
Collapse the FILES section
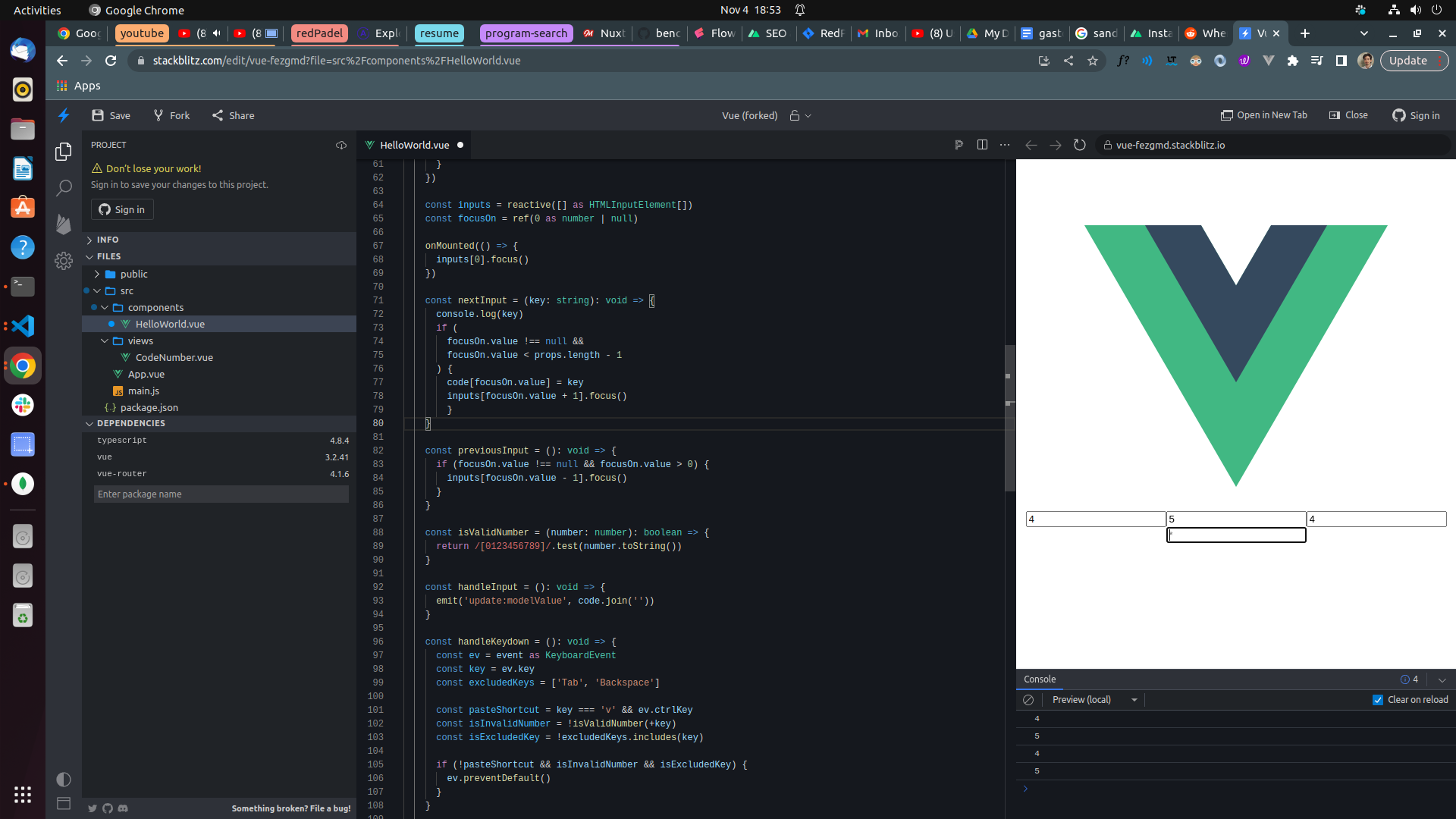click(x=108, y=256)
